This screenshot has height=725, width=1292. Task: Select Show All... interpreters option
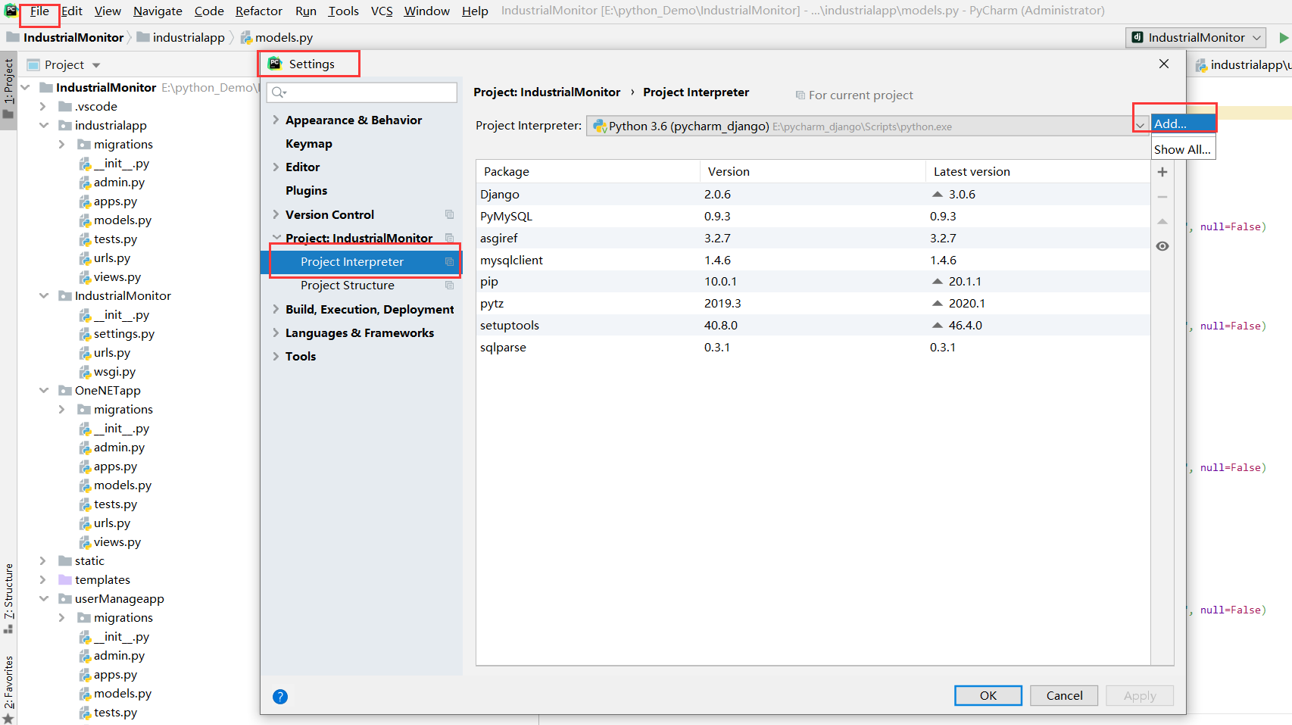point(1183,149)
